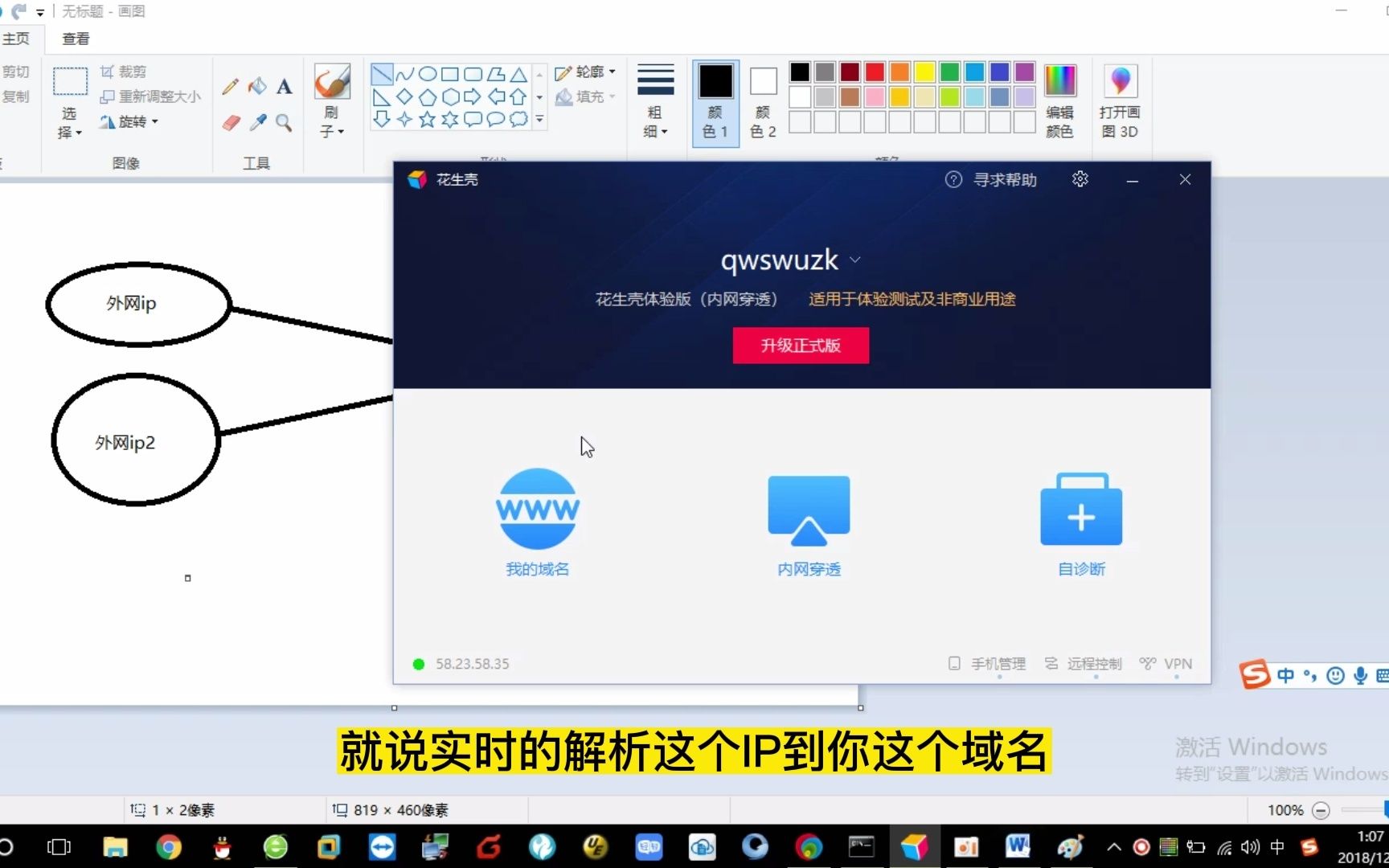The width and height of the screenshot is (1389, 868).
Task: Pick the green color swatch in palette
Action: [949, 72]
